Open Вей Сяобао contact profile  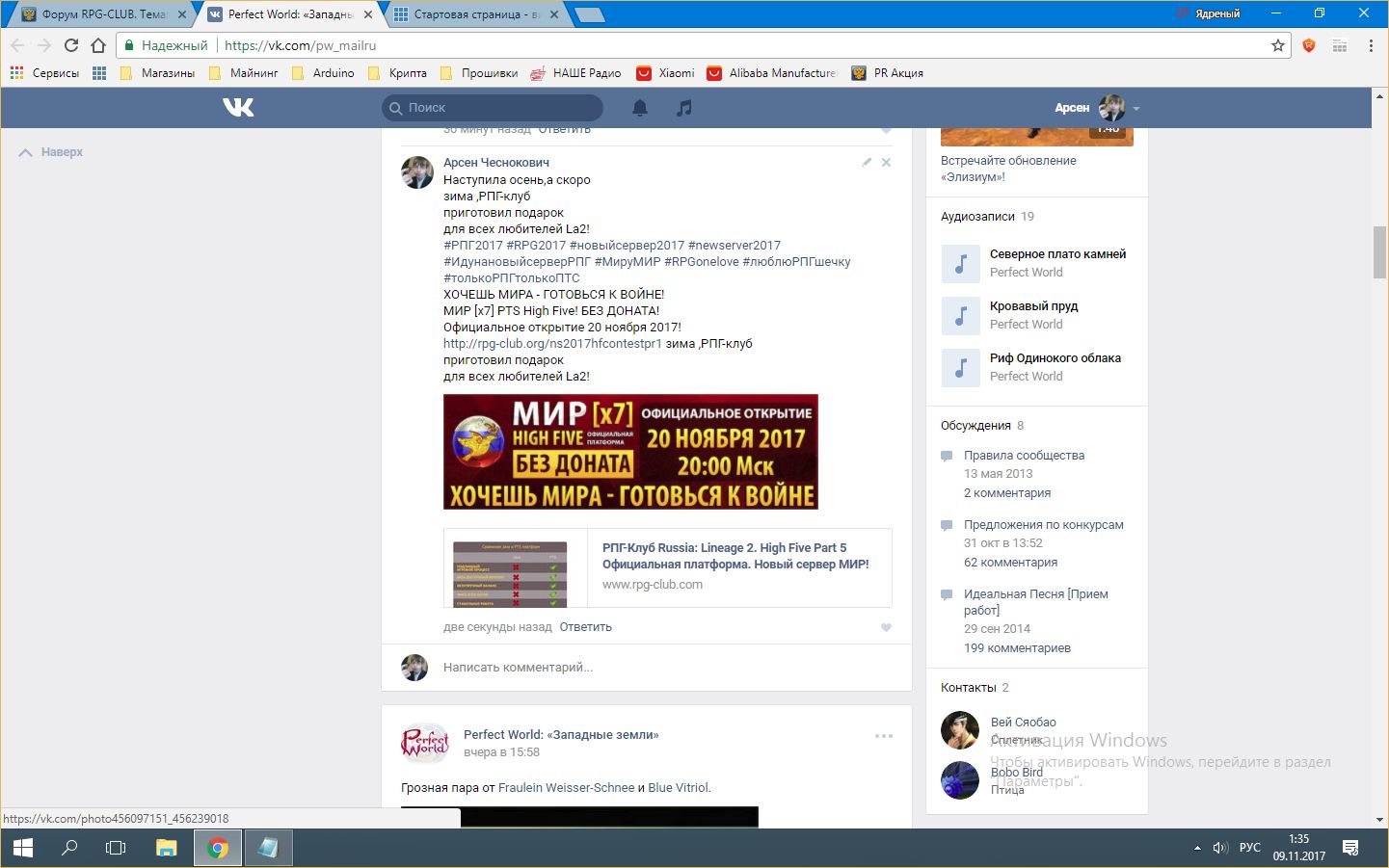coord(1024,723)
